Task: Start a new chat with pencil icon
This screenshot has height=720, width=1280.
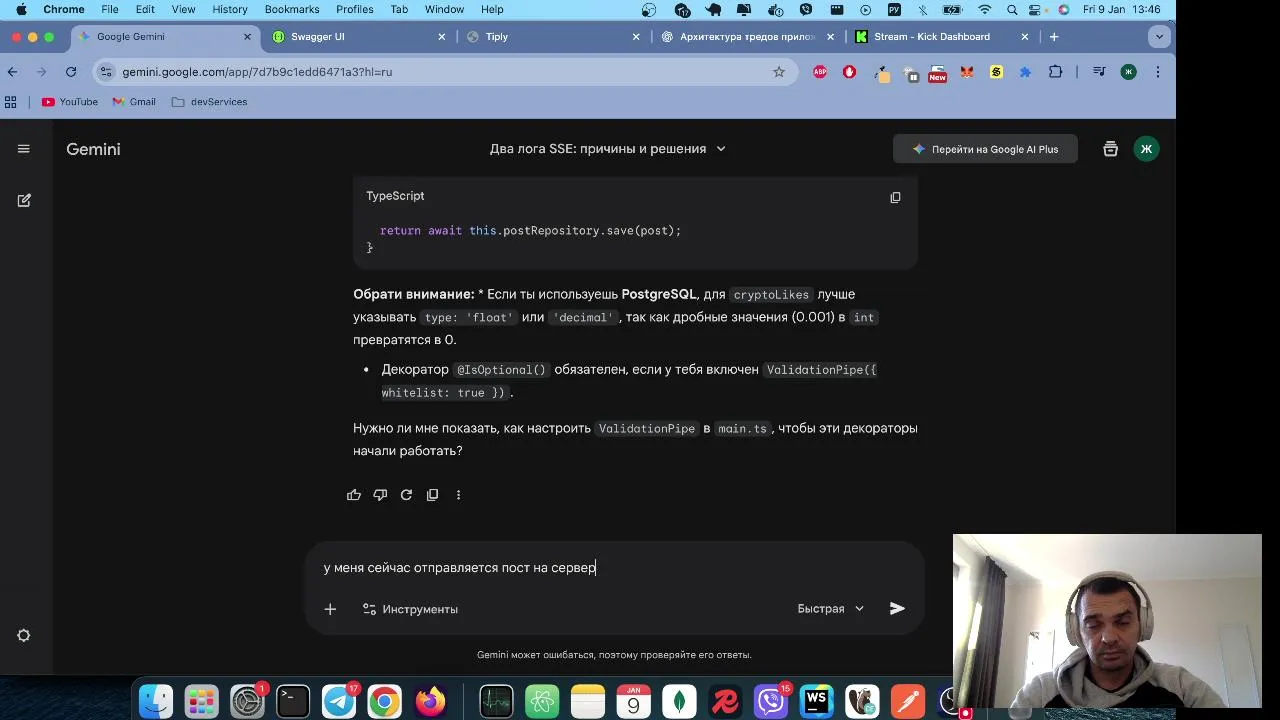Action: (24, 200)
